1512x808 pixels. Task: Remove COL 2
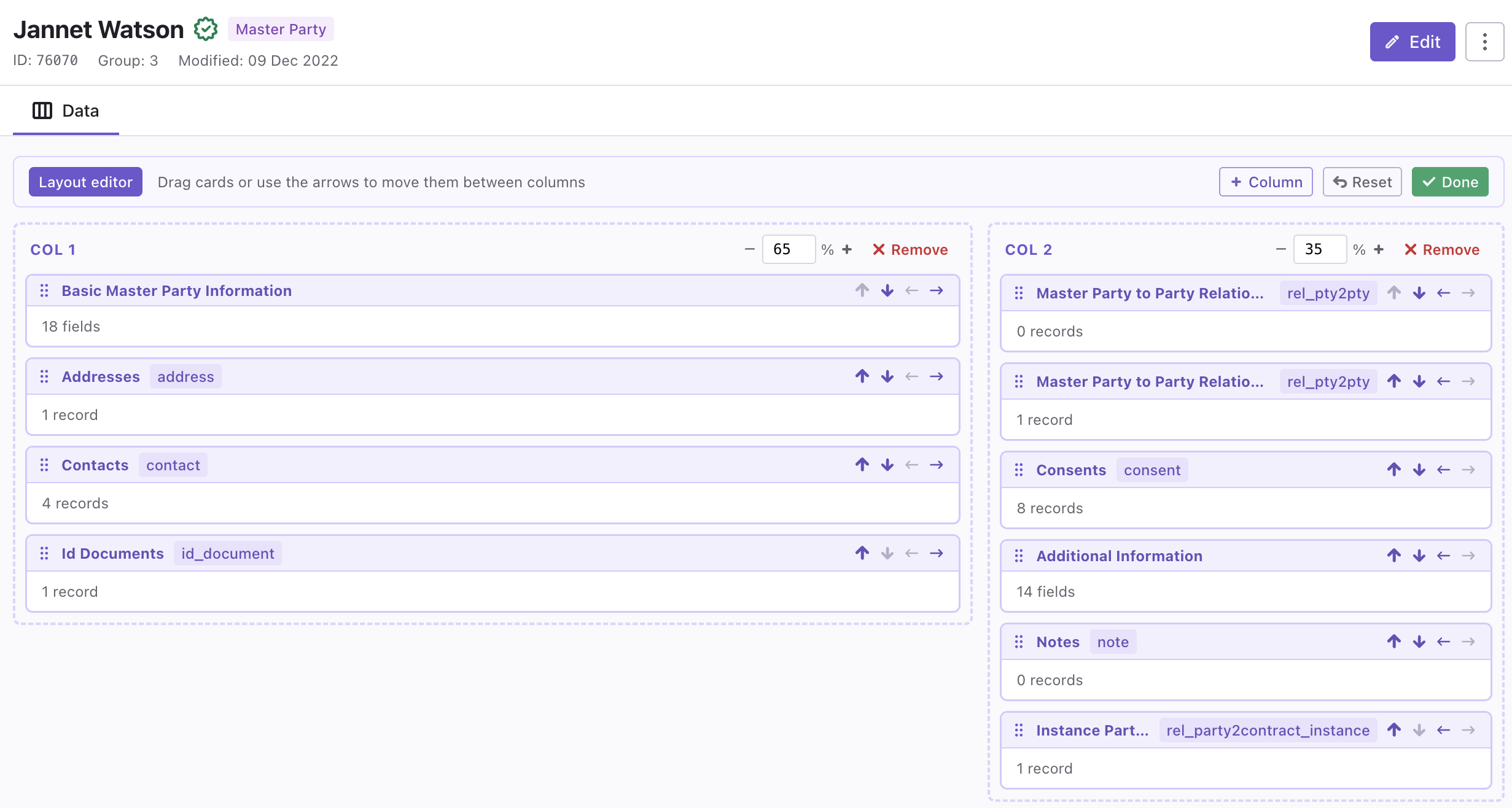1441,249
